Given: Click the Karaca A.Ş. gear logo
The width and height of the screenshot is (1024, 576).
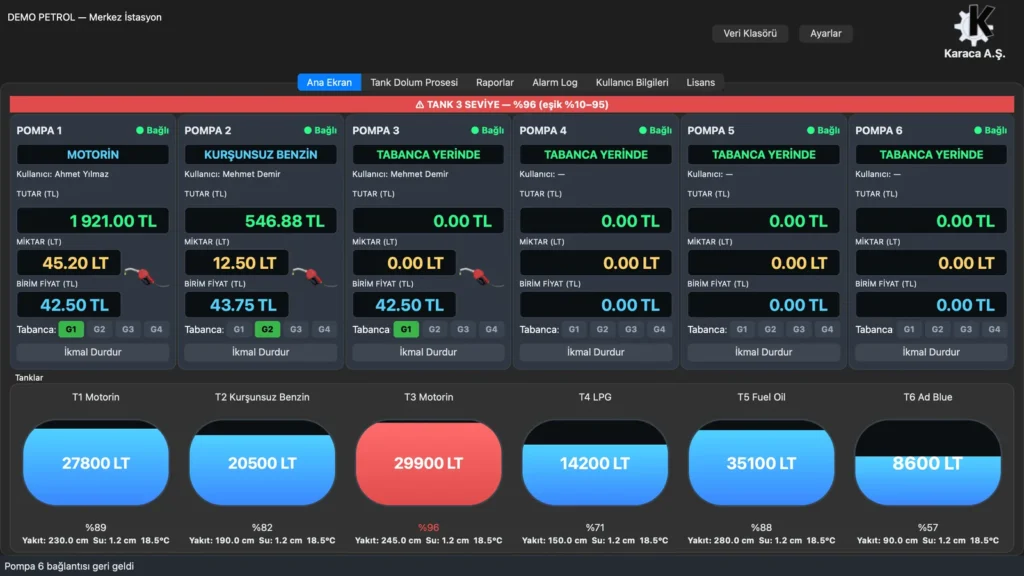Looking at the screenshot, I should tap(974, 25).
